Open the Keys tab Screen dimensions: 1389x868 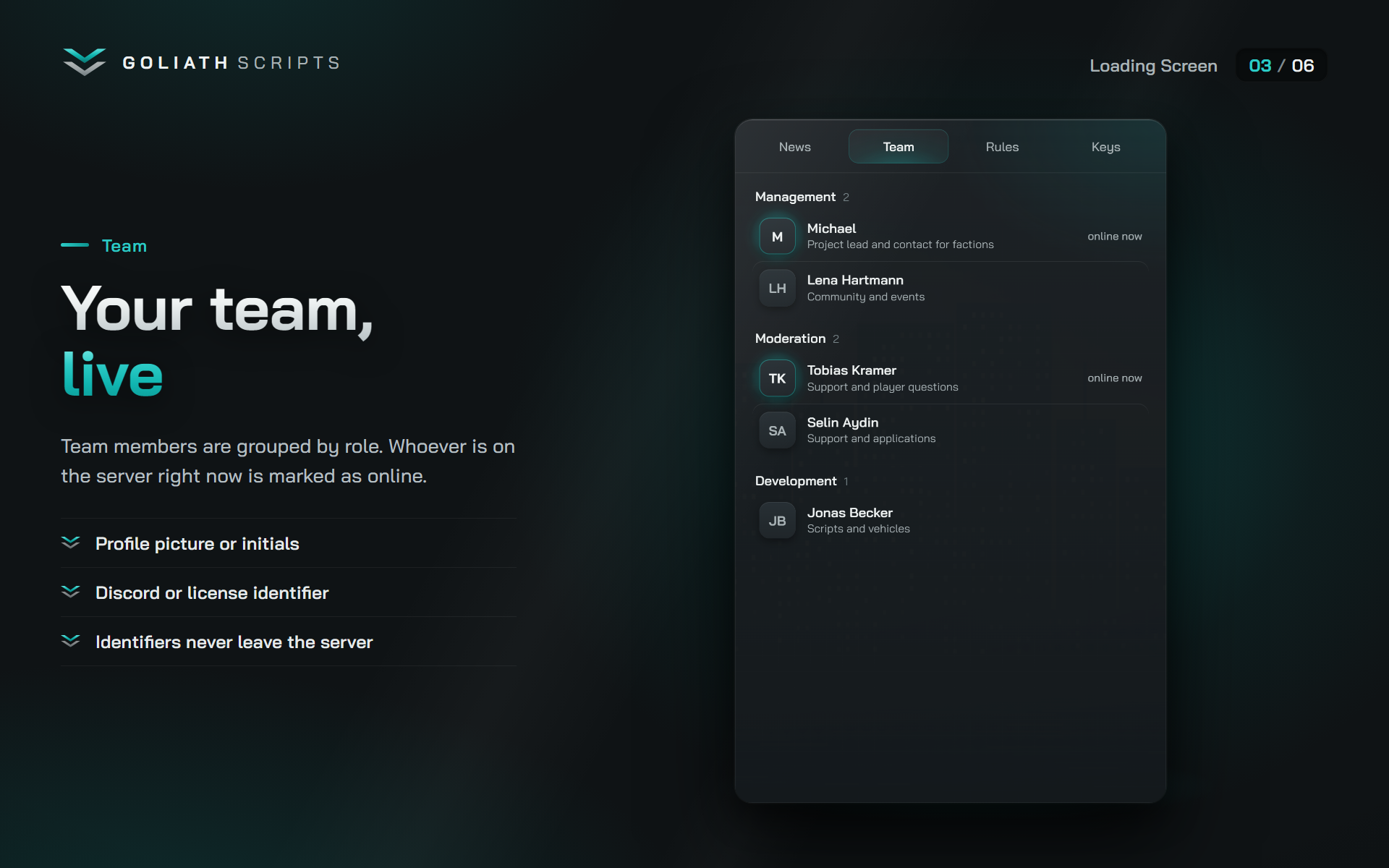point(1105,147)
